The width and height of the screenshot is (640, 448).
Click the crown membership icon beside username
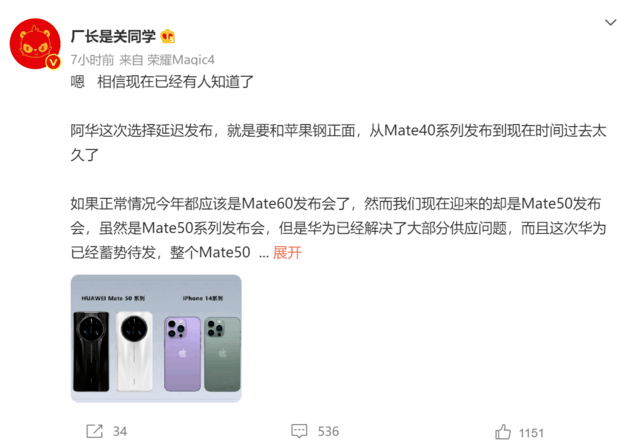168,36
